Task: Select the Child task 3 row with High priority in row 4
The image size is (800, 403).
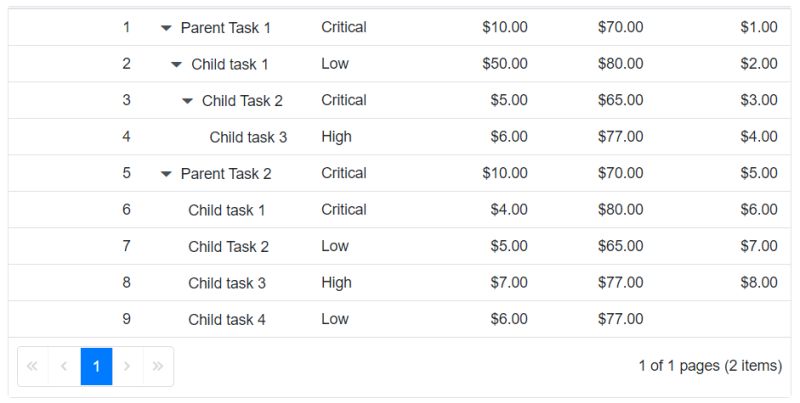Action: coord(248,137)
